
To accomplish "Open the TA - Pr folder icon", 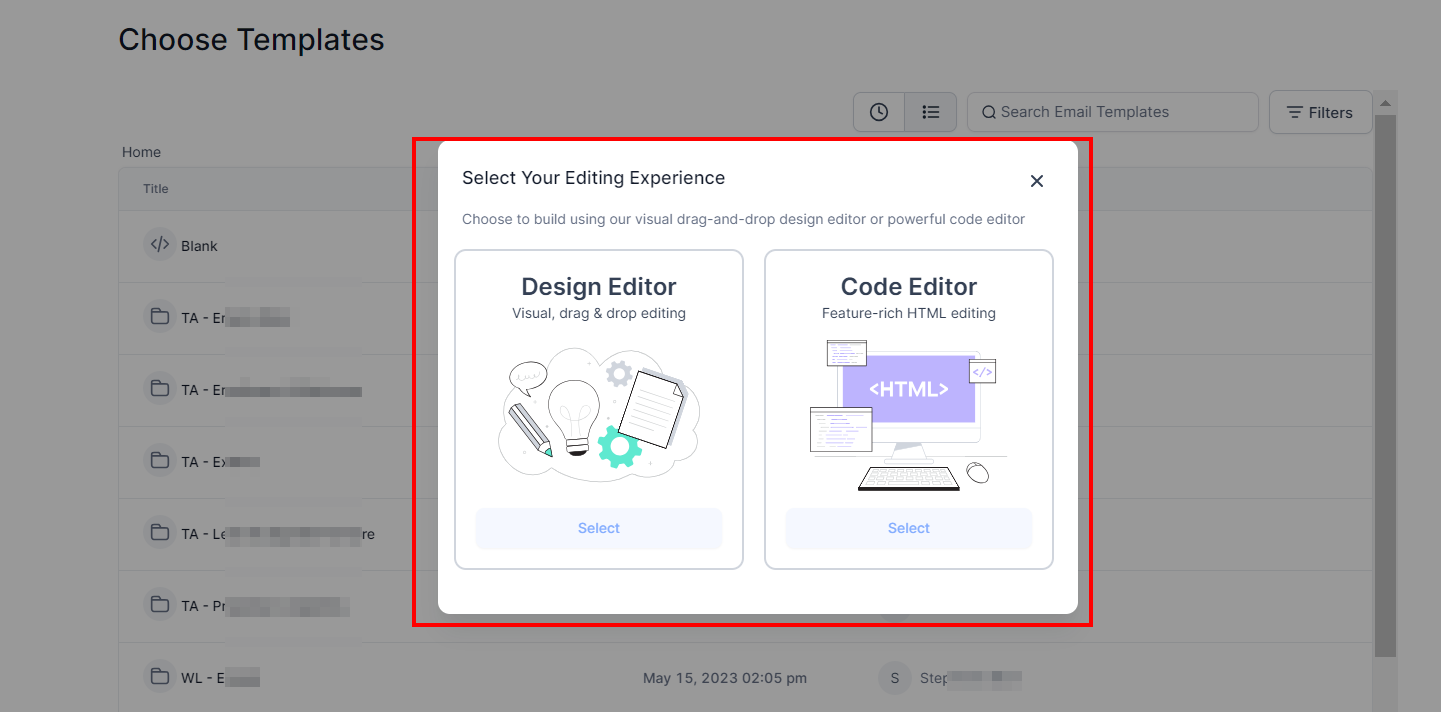I will click(x=159, y=605).
